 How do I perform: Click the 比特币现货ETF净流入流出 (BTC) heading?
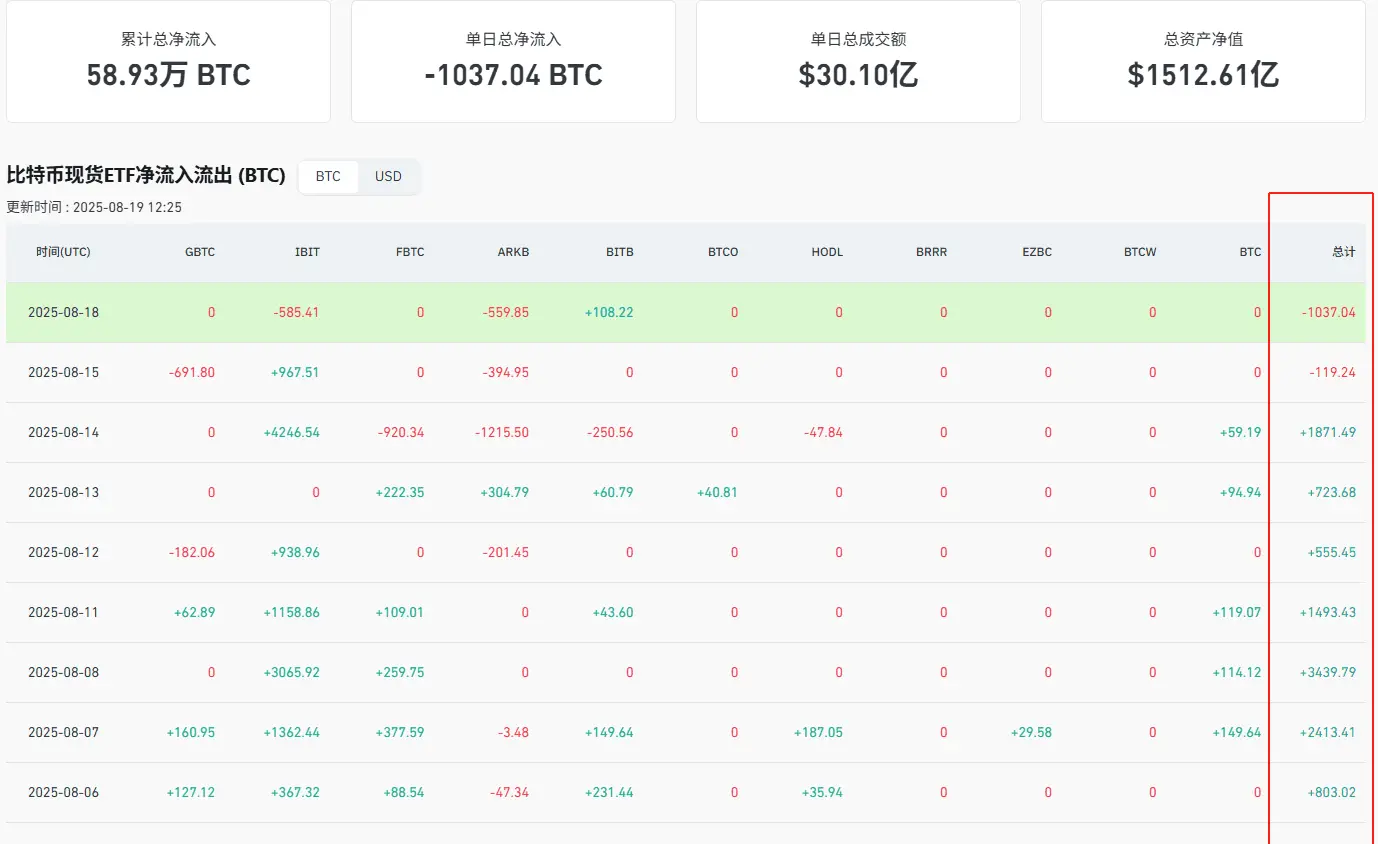(146, 176)
